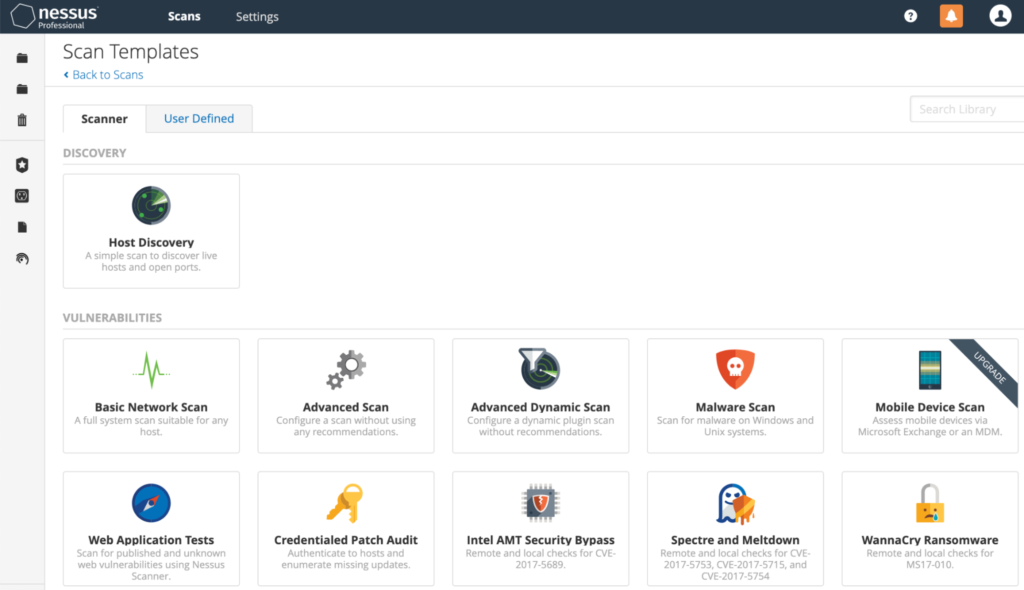
Task: Click 'Remote and local checks for MS17-010' text
Action: point(930,559)
